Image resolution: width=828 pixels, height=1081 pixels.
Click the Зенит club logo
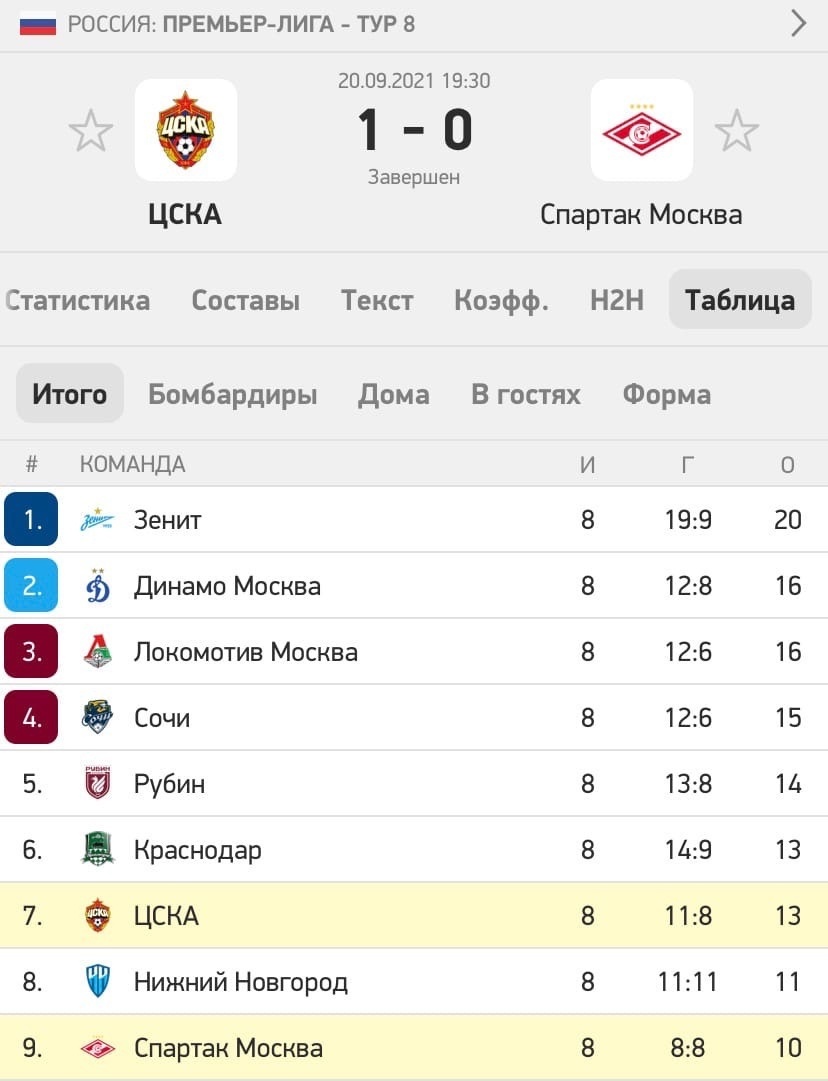pyautogui.click(x=97, y=520)
